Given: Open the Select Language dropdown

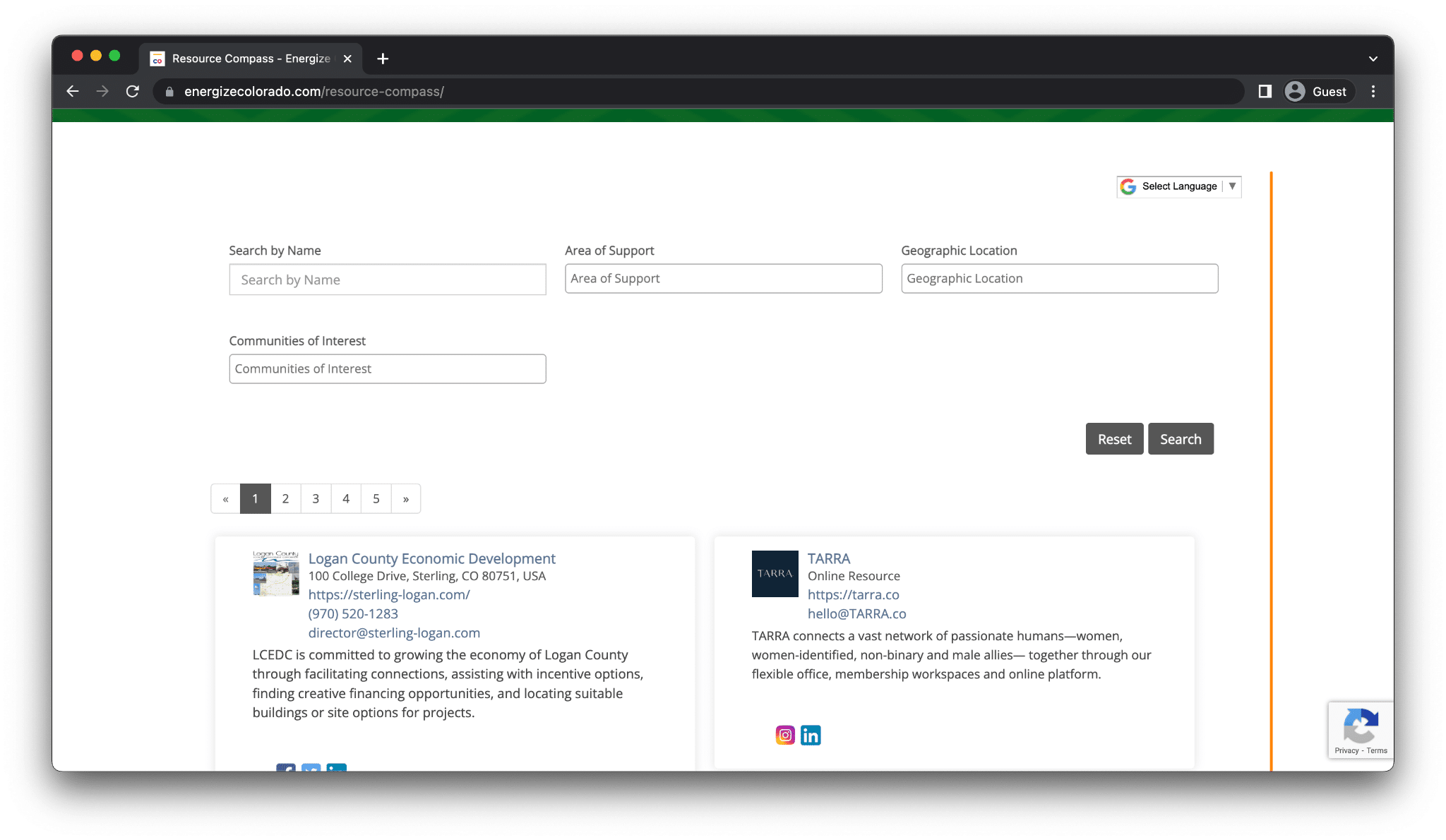Looking at the screenshot, I should [1179, 186].
